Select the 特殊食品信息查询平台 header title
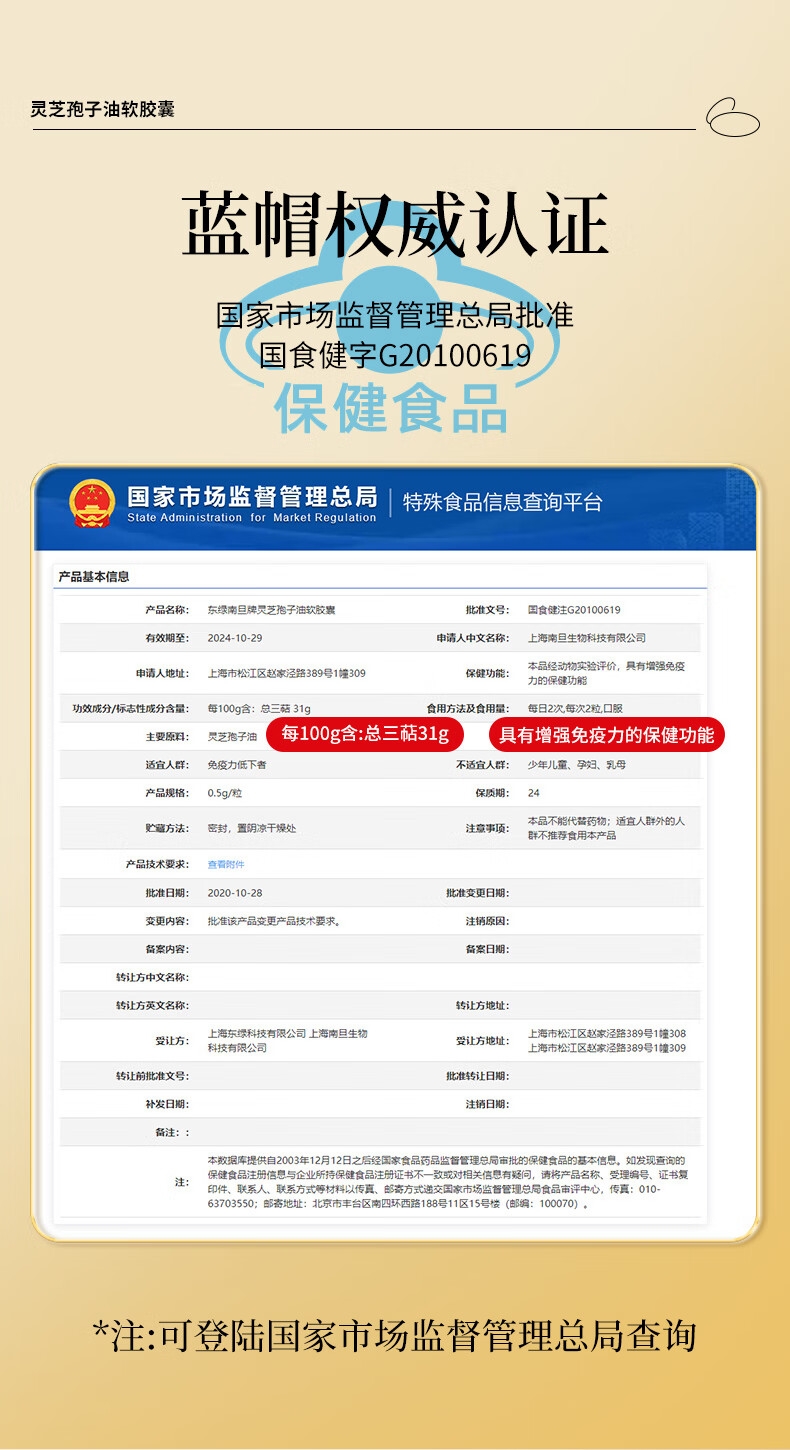This screenshot has height=1450, width=790. point(502,502)
